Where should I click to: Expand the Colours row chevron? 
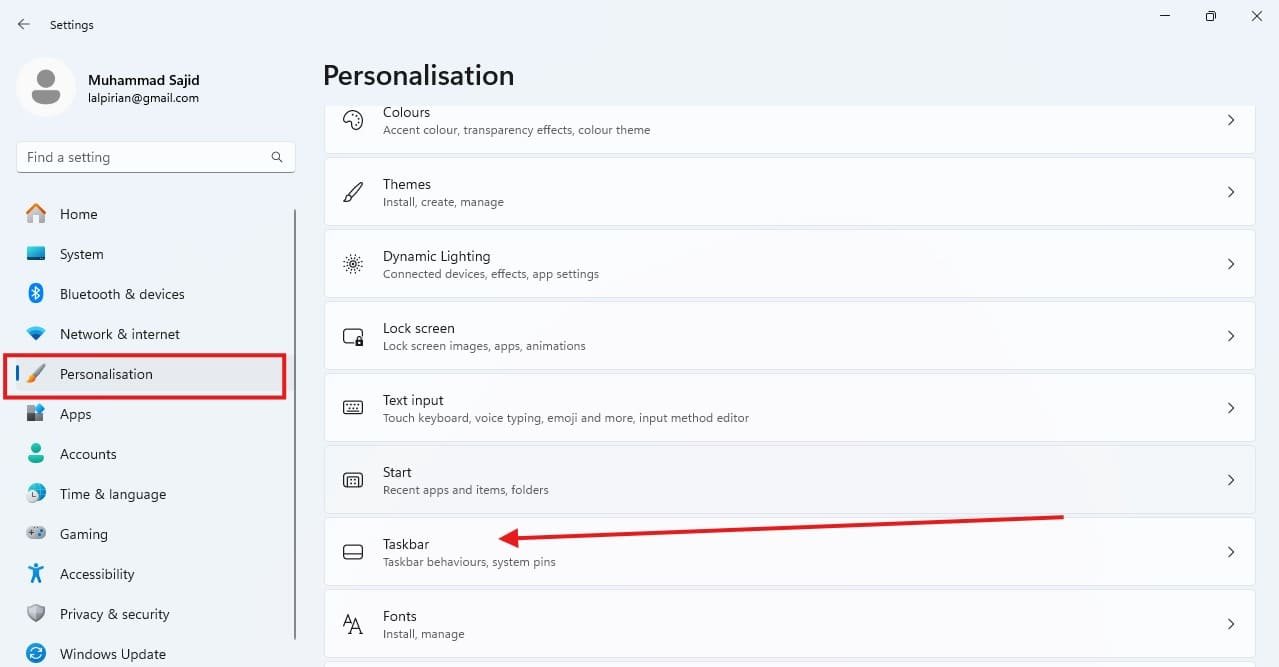1231,119
